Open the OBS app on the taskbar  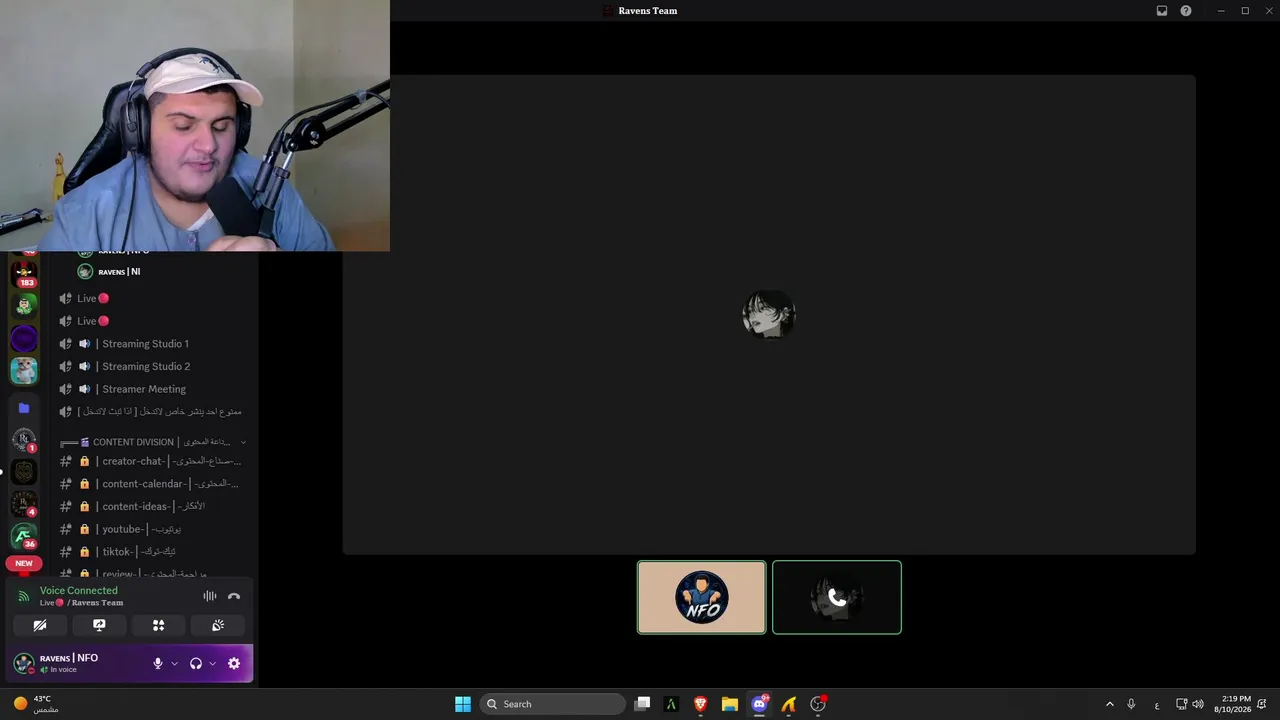(x=818, y=704)
